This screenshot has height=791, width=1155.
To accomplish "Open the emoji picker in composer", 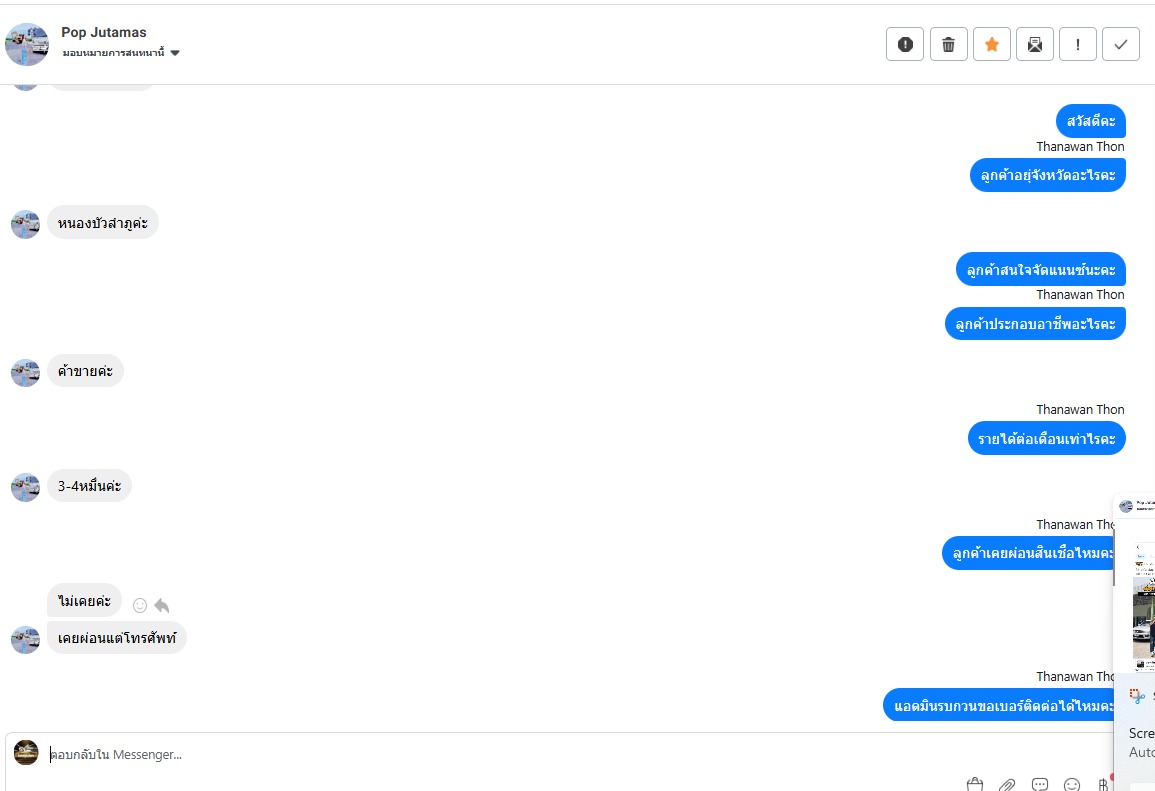I will coord(1072,784).
